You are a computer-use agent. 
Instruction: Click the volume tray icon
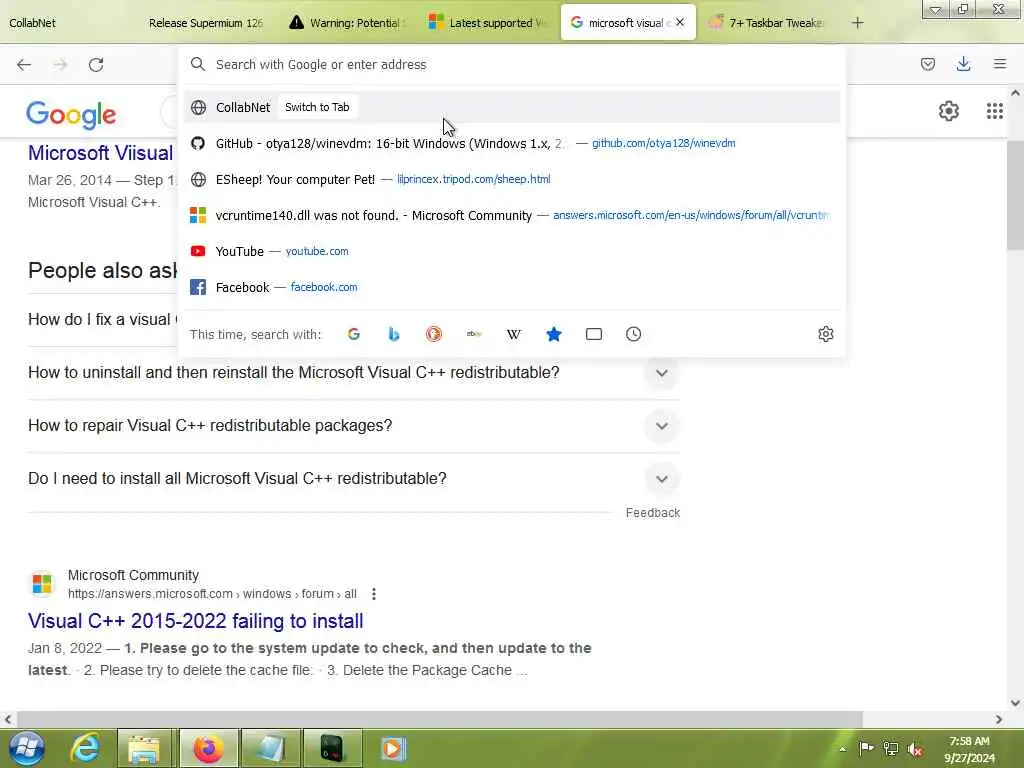[915, 749]
